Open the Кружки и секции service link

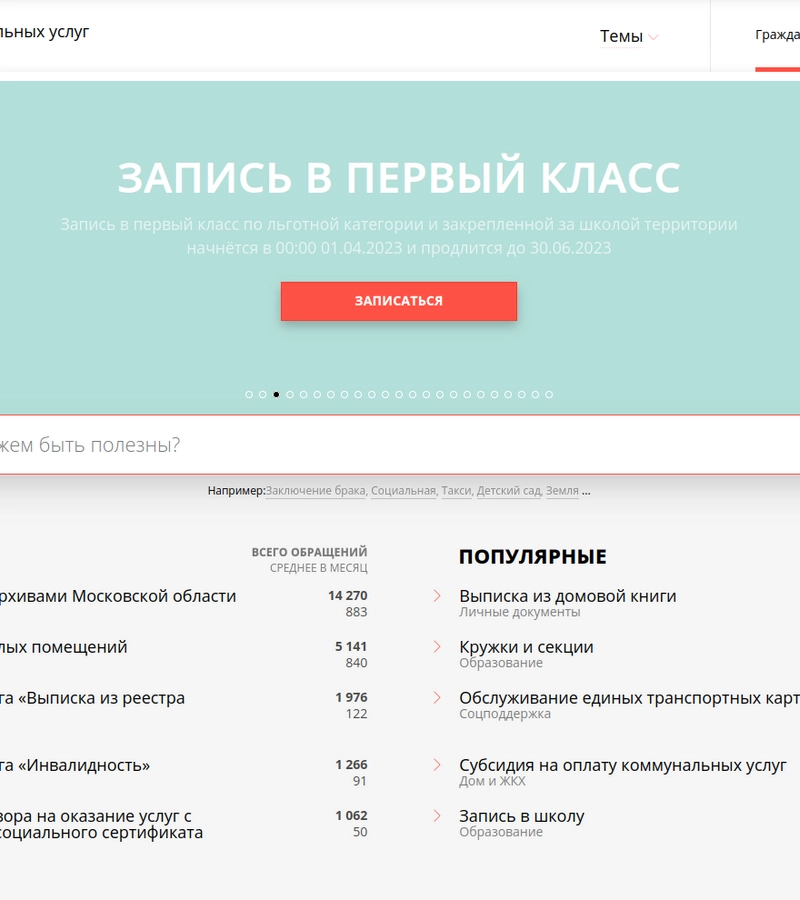point(526,647)
